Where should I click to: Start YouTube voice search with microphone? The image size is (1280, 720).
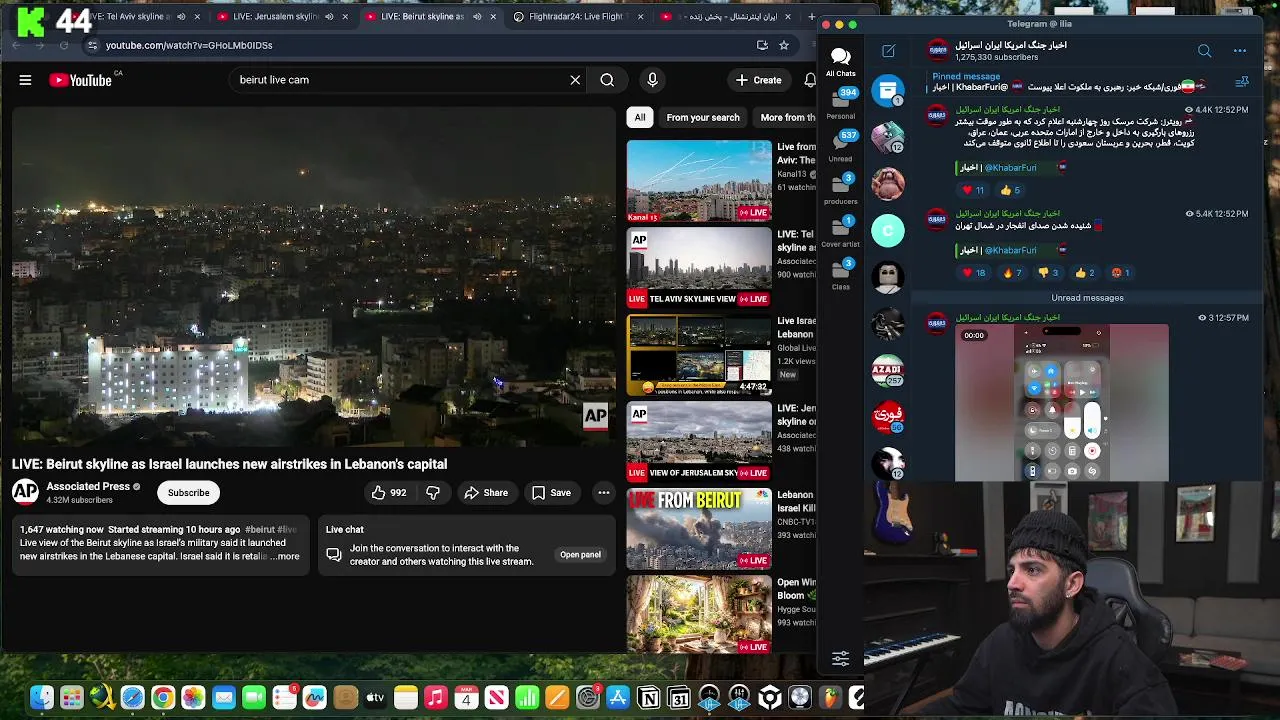click(x=652, y=80)
